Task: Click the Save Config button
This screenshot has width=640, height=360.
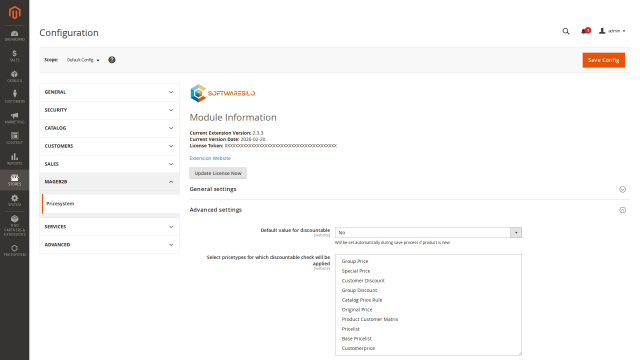Action: (x=603, y=60)
